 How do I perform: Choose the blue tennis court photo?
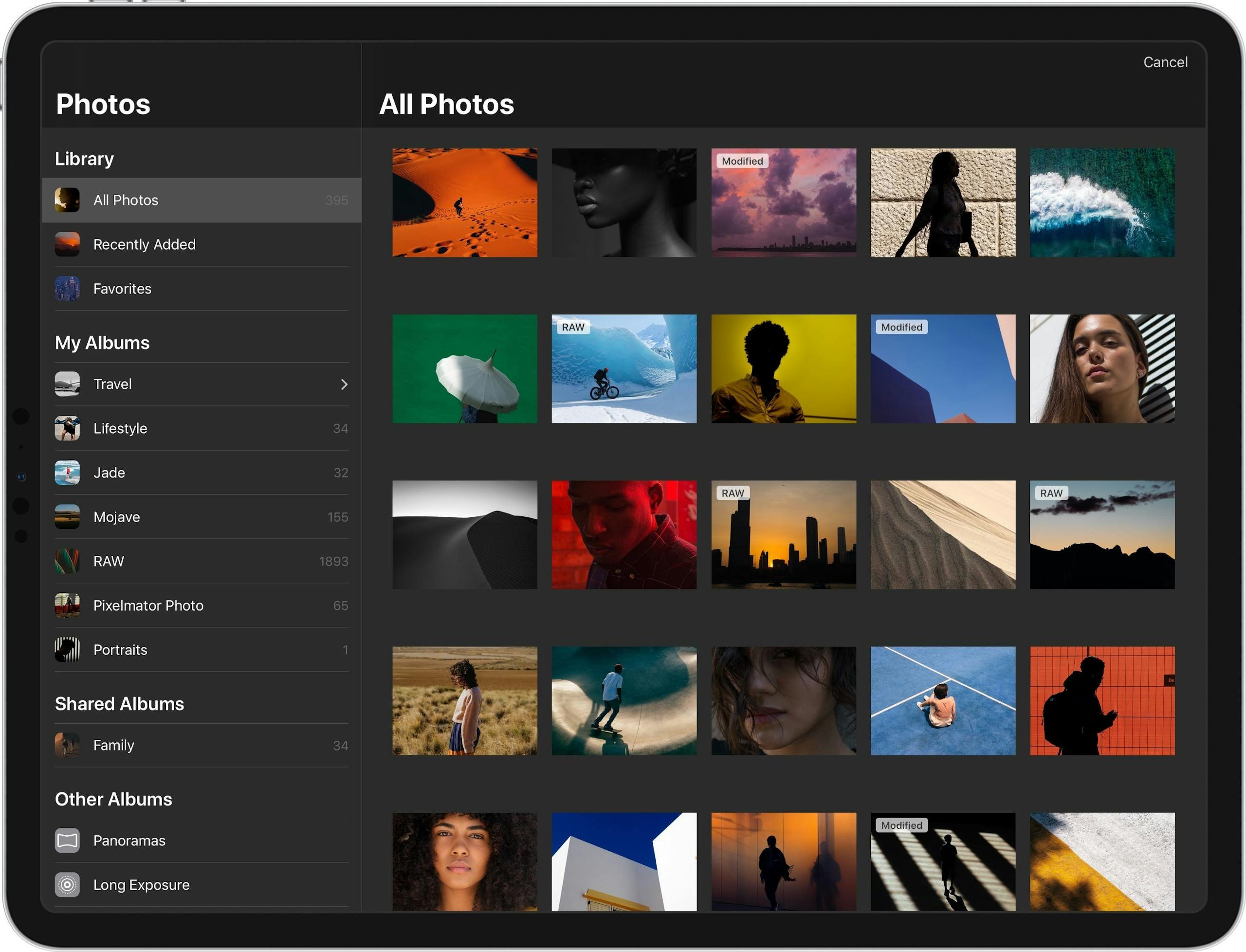click(x=943, y=700)
